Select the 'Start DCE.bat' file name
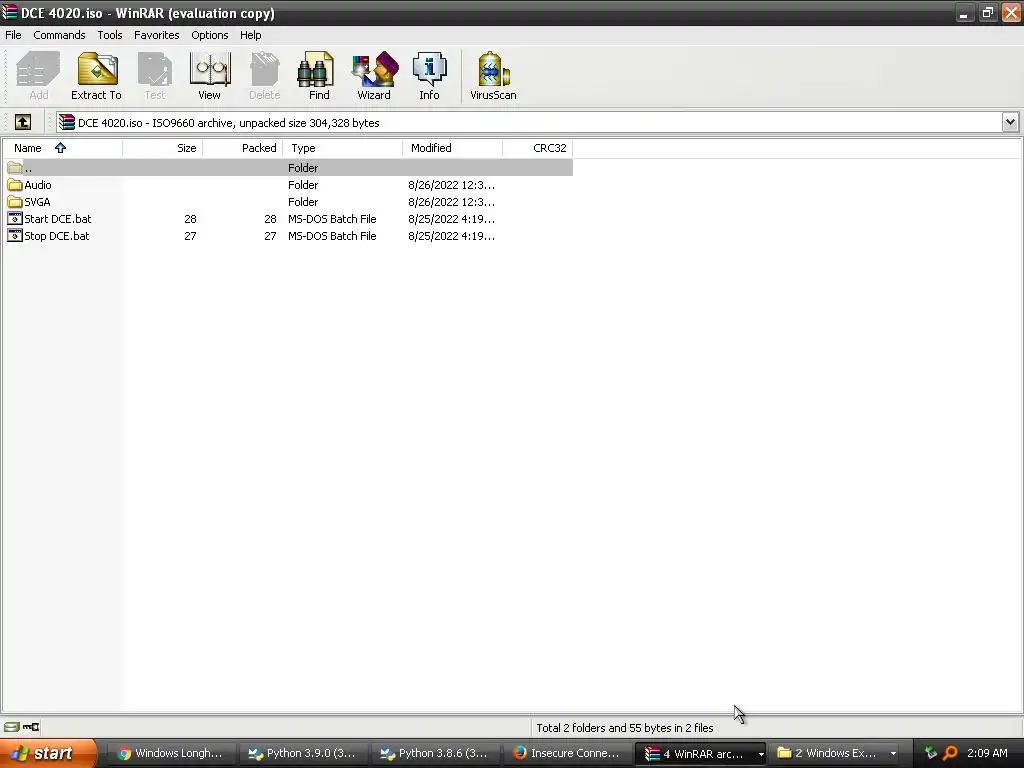Screen dimensions: 1024x768 (x=57, y=219)
